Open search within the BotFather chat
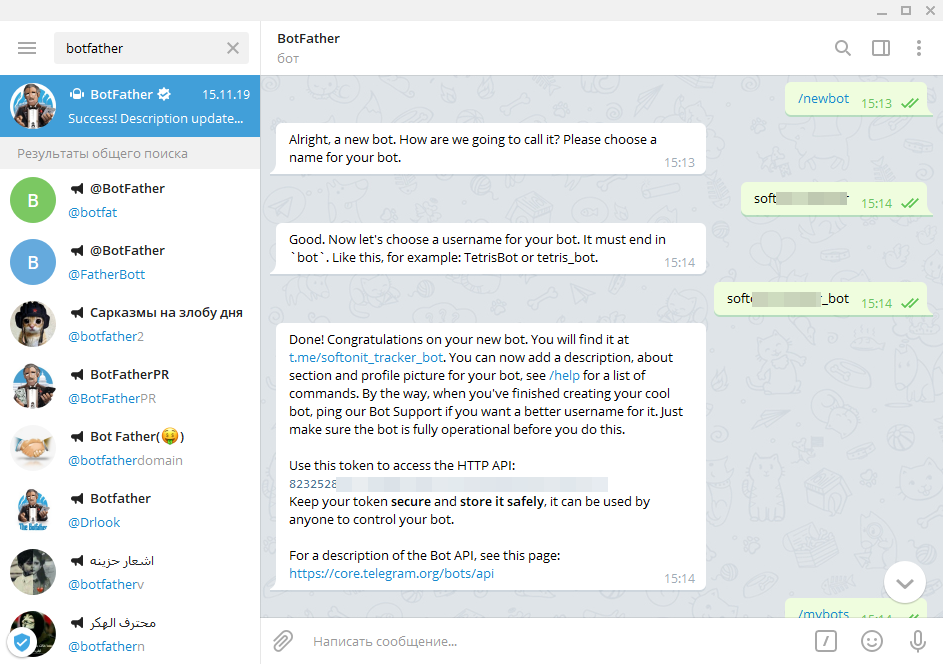The width and height of the screenshot is (943, 664). tap(843, 47)
